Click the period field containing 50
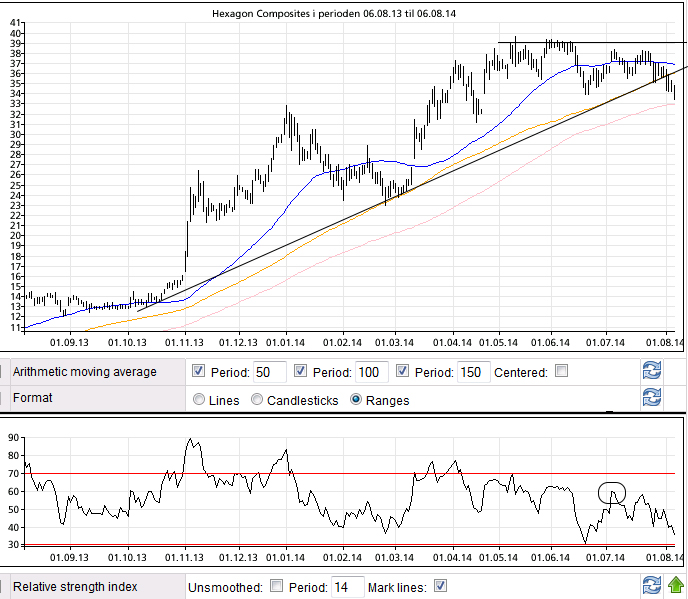The height and width of the screenshot is (599, 688). [269, 372]
